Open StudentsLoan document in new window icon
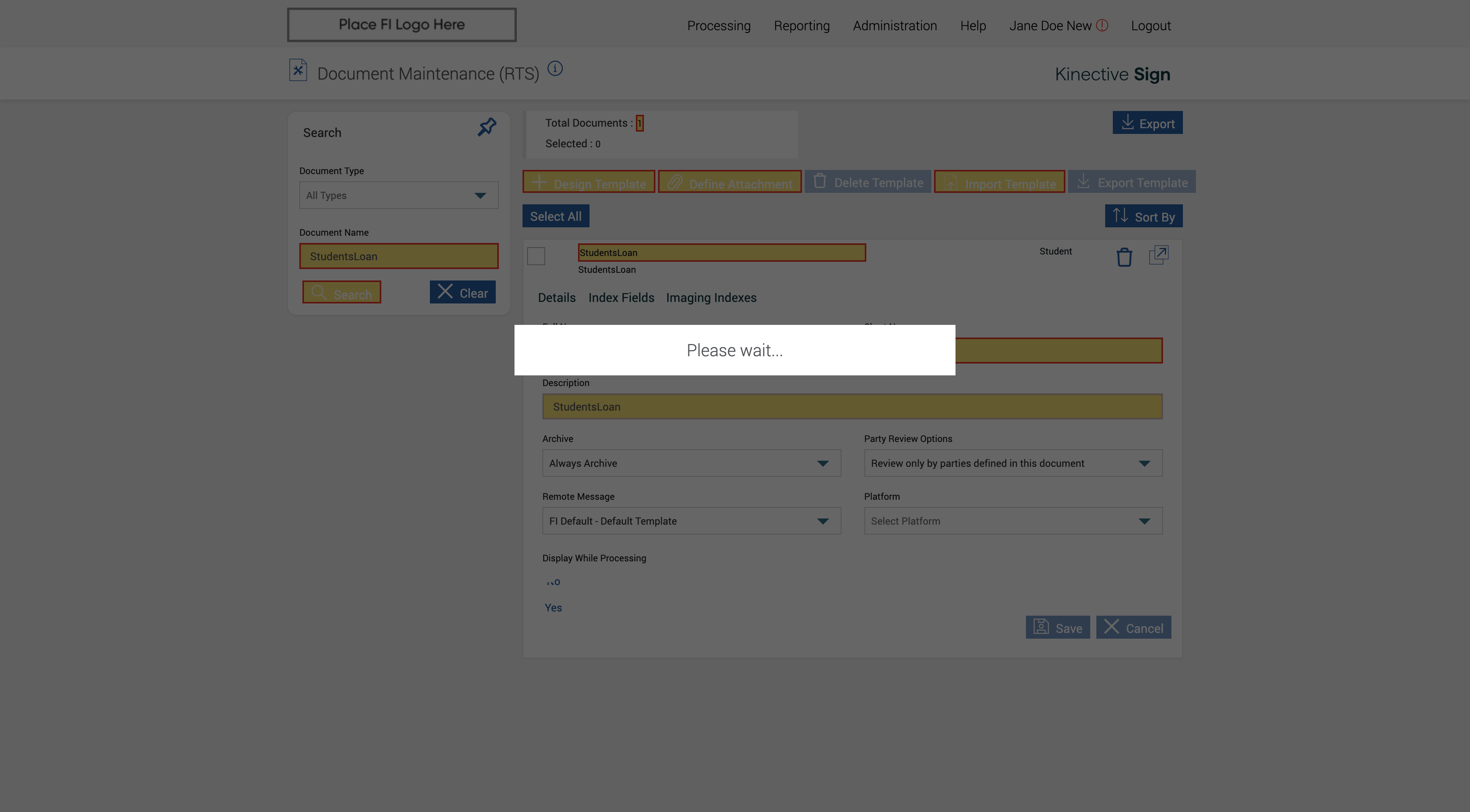This screenshot has height=812, width=1470. (1158, 255)
